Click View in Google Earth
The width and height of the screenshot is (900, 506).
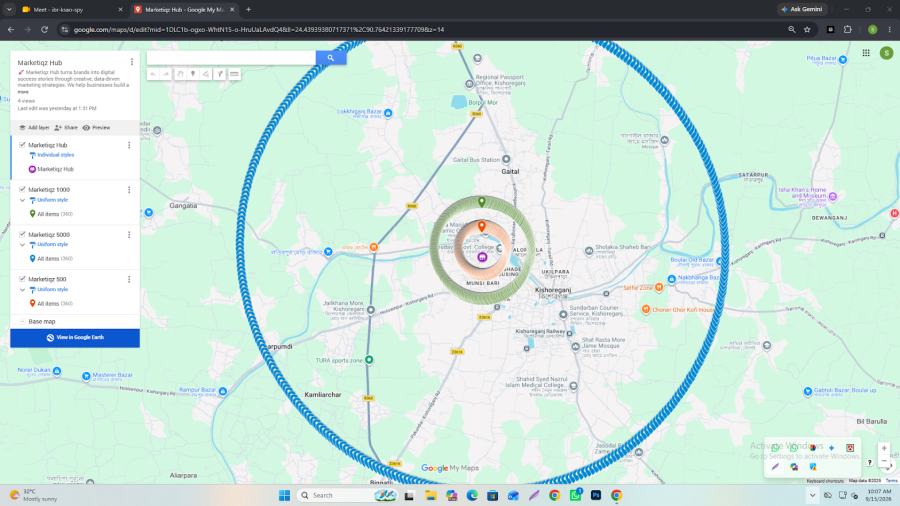pos(75,338)
